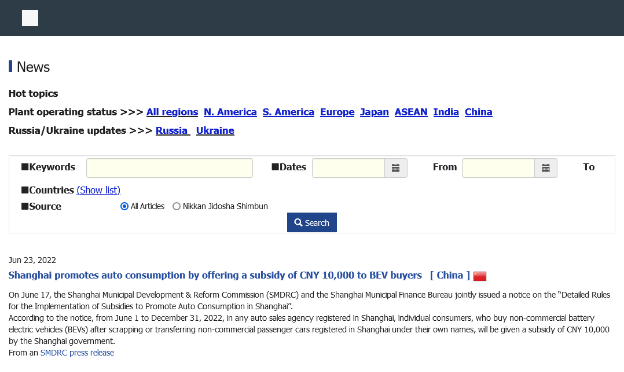Click the white square logo in header

[x=30, y=18]
